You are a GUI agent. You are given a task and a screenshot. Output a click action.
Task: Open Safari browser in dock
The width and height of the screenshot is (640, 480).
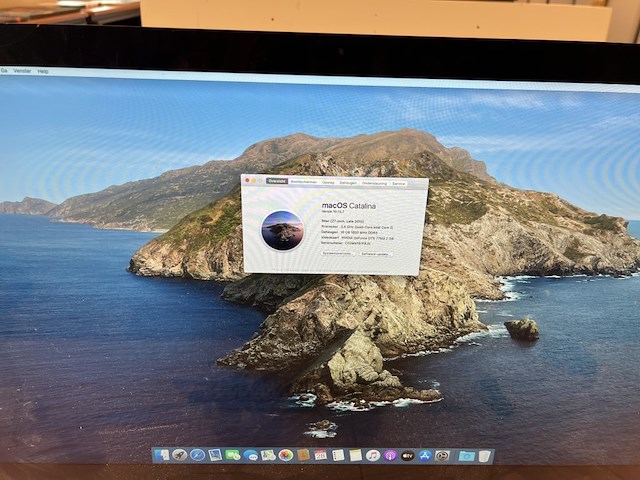tap(197, 455)
